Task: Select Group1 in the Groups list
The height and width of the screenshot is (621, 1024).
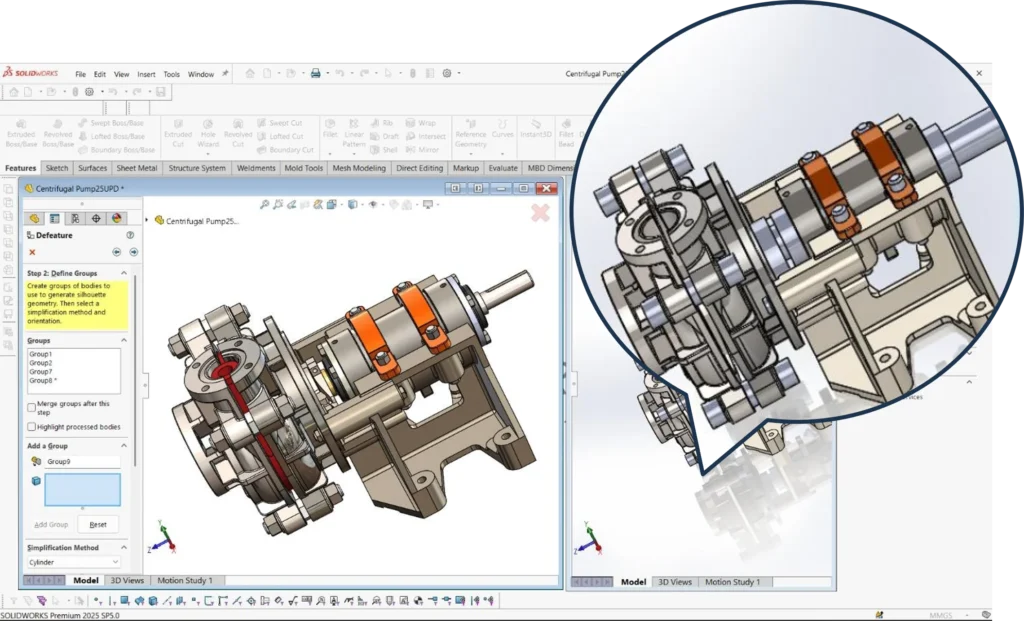Action: click(40, 354)
